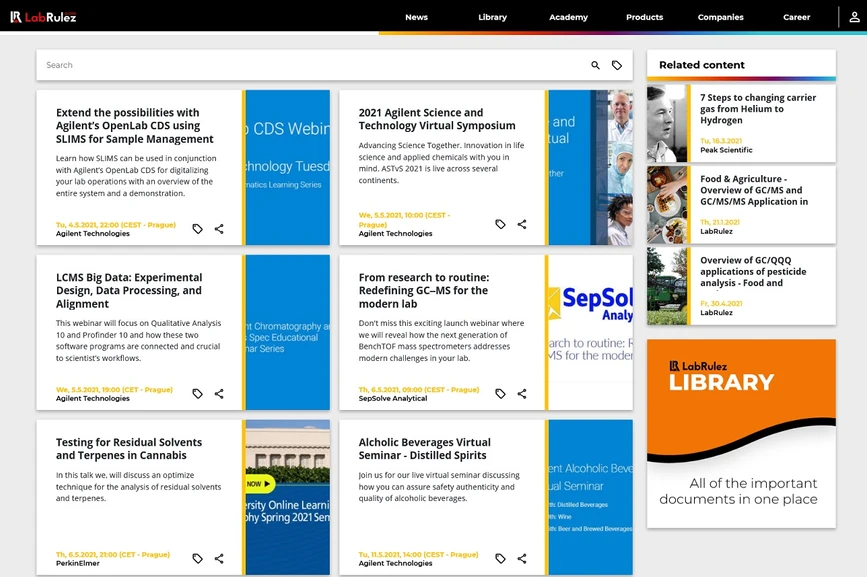Share the 2021 Agilent Virtual Symposium
This screenshot has height=577, width=867.
(x=522, y=224)
